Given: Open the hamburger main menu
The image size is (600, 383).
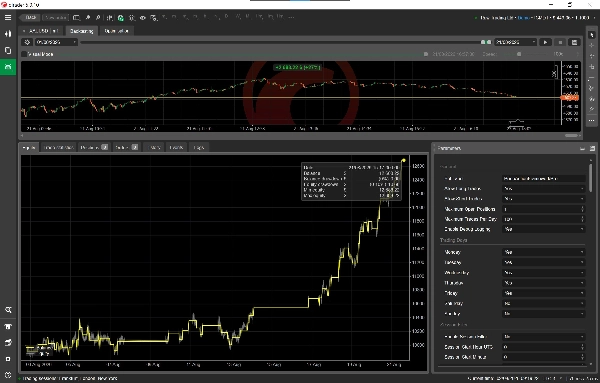Looking at the screenshot, I should [8, 18].
